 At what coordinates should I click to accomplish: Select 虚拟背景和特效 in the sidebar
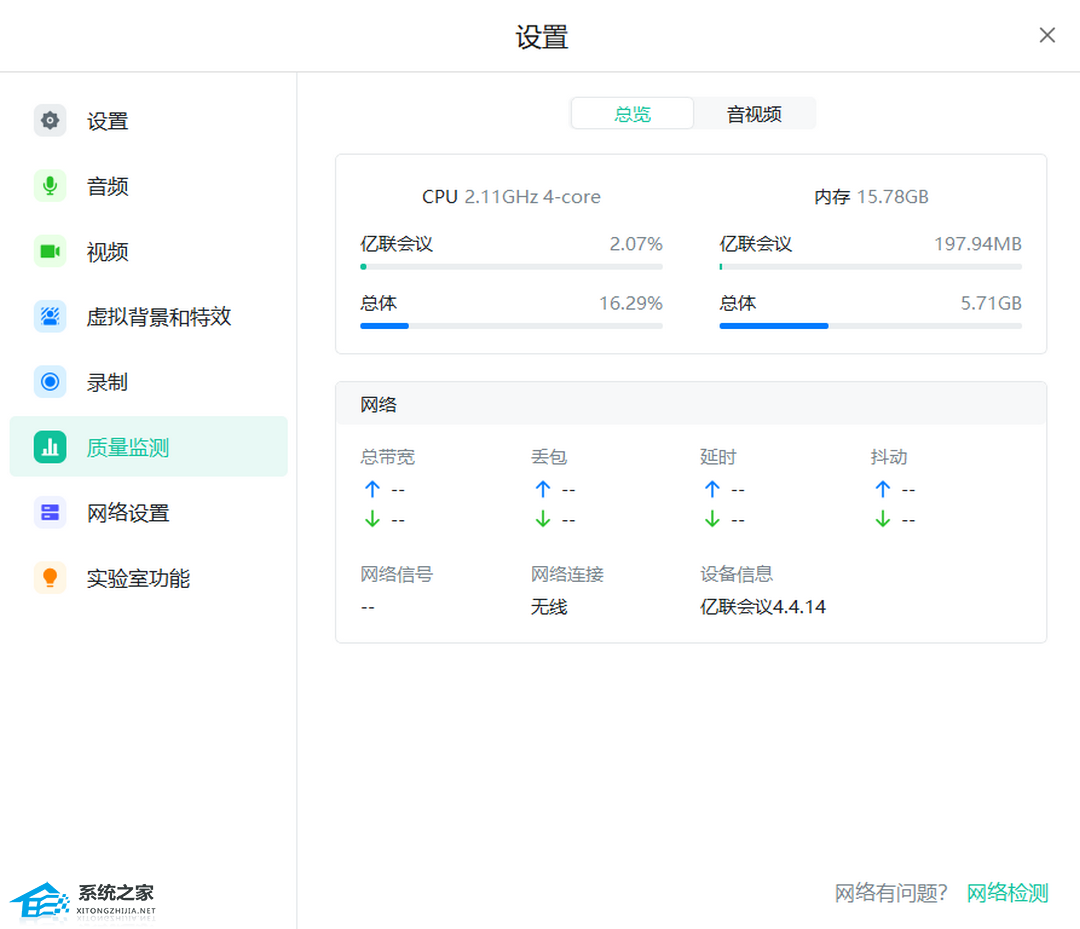pos(149,316)
